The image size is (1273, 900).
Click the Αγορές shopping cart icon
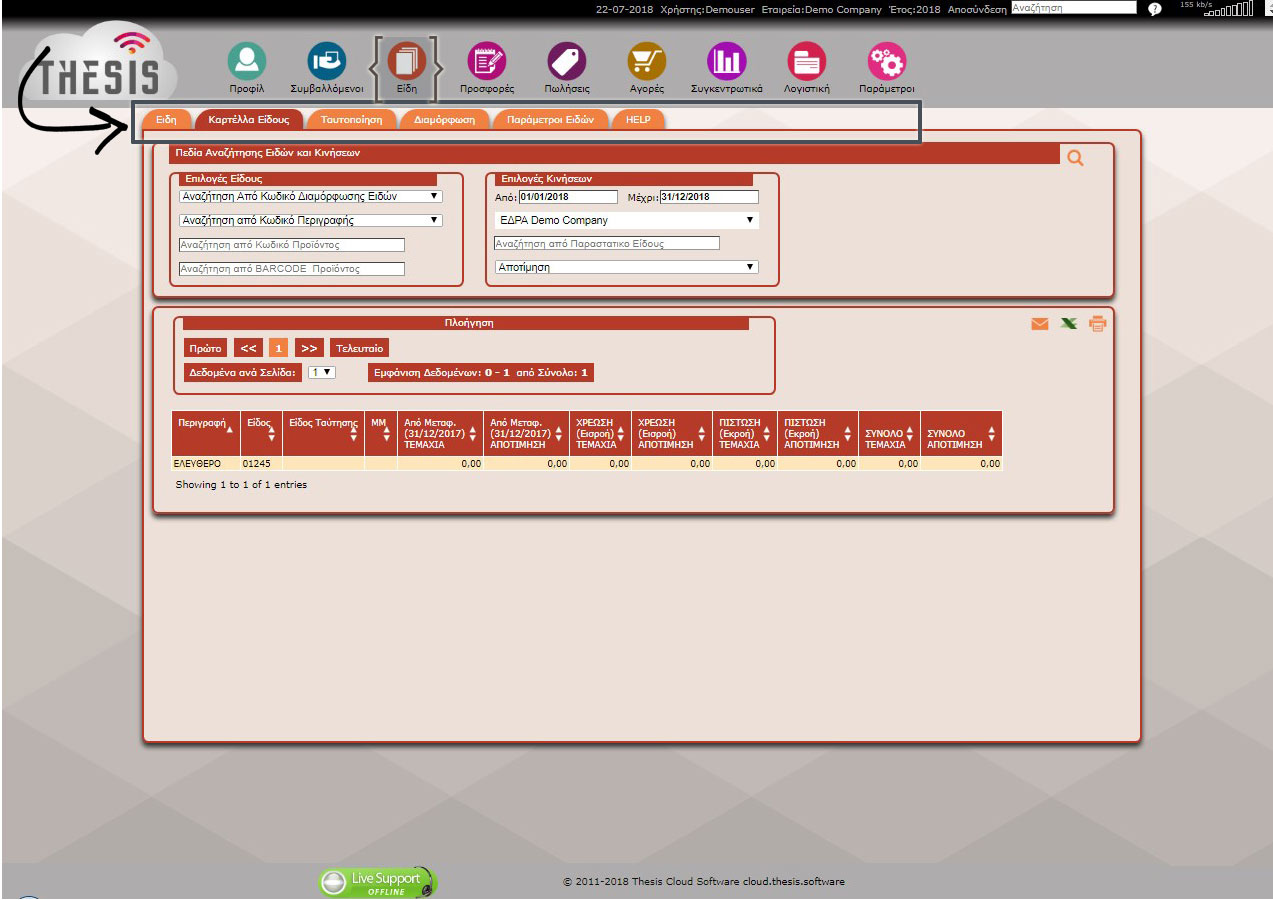(646, 62)
